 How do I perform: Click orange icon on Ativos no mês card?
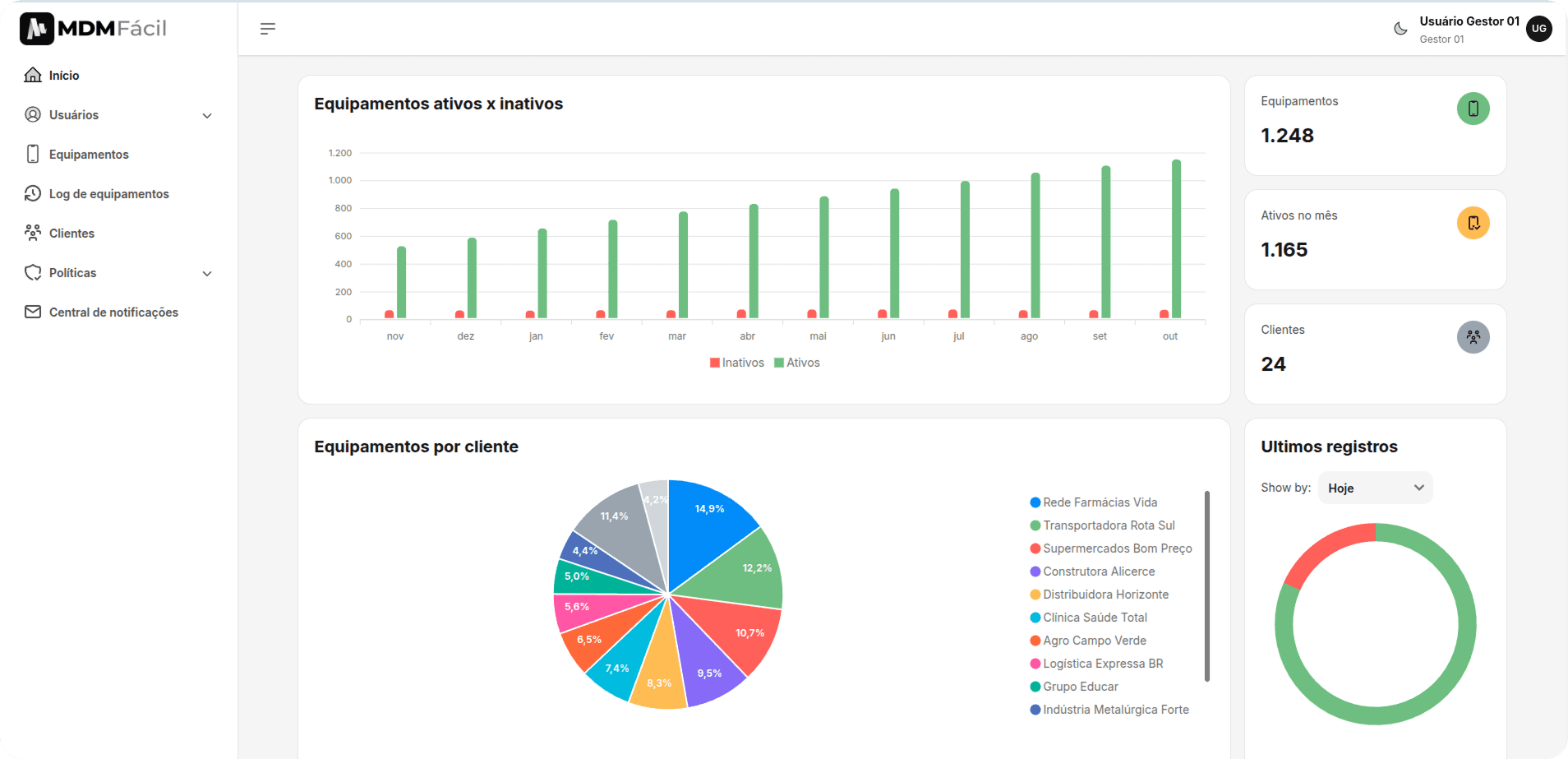(x=1473, y=223)
